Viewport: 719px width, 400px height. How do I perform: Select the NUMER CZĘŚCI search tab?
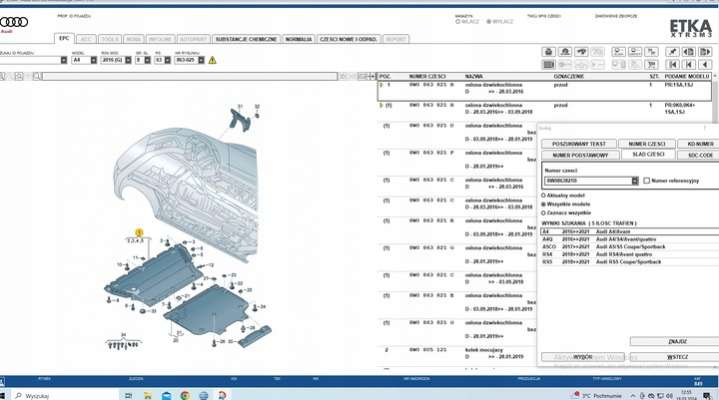(647, 144)
